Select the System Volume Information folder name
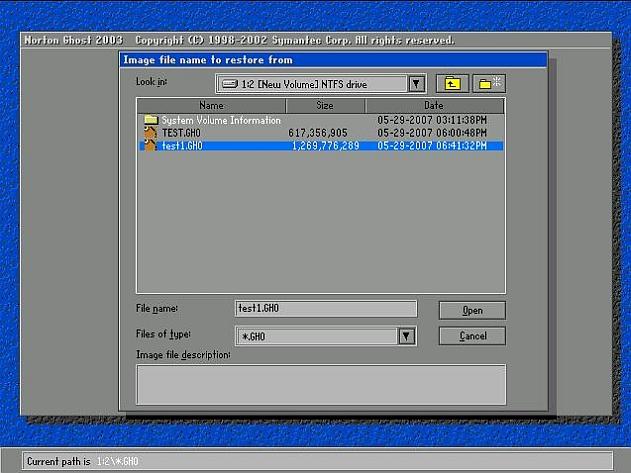This screenshot has width=631, height=473. [x=221, y=120]
